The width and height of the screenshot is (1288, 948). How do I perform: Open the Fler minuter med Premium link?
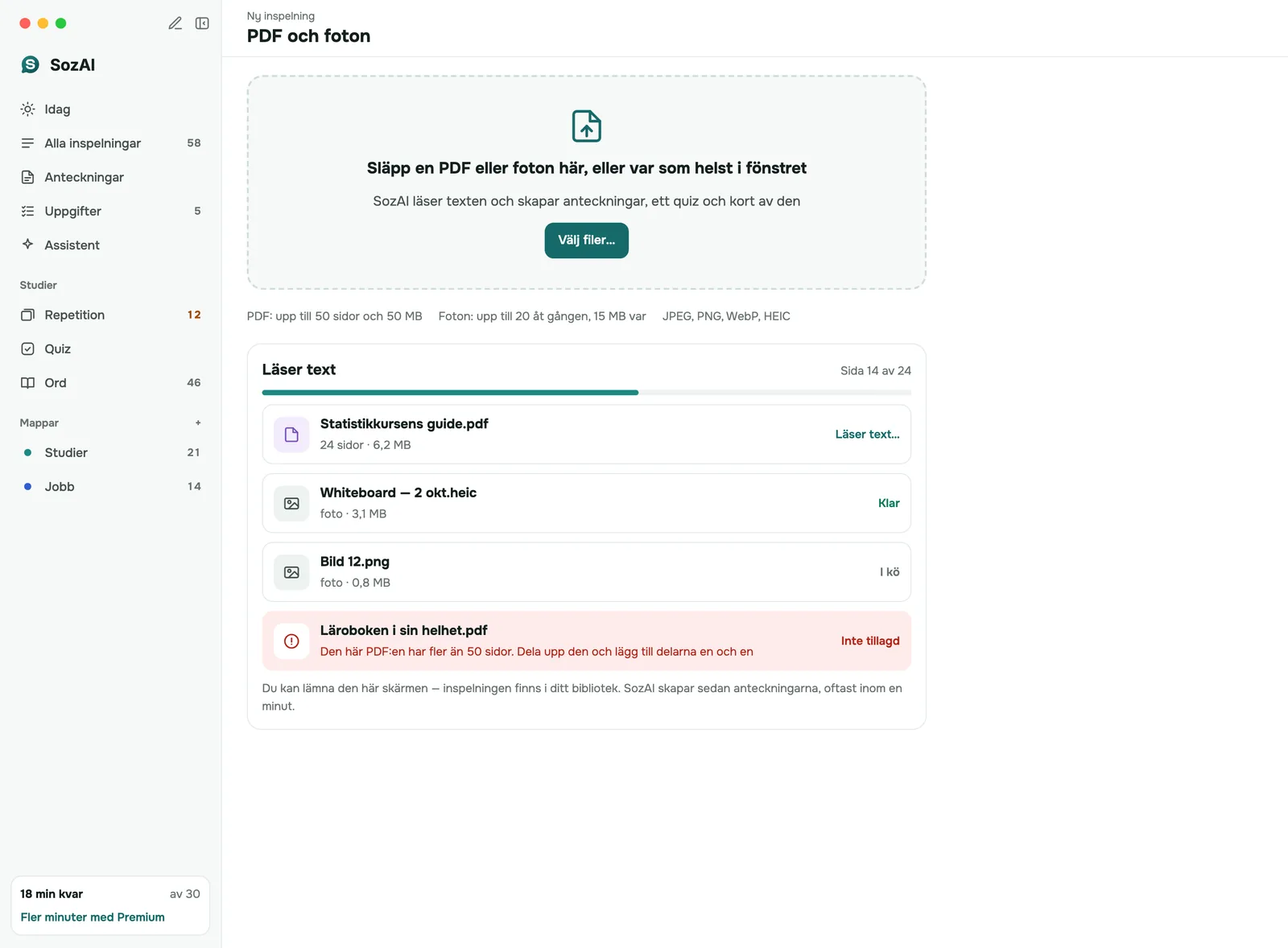[93, 917]
